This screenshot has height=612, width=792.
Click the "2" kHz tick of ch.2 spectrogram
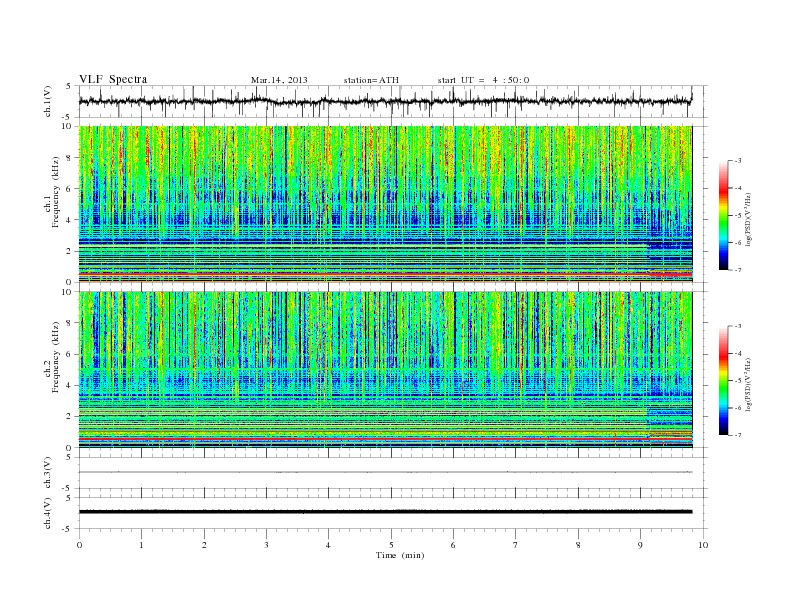click(70, 417)
